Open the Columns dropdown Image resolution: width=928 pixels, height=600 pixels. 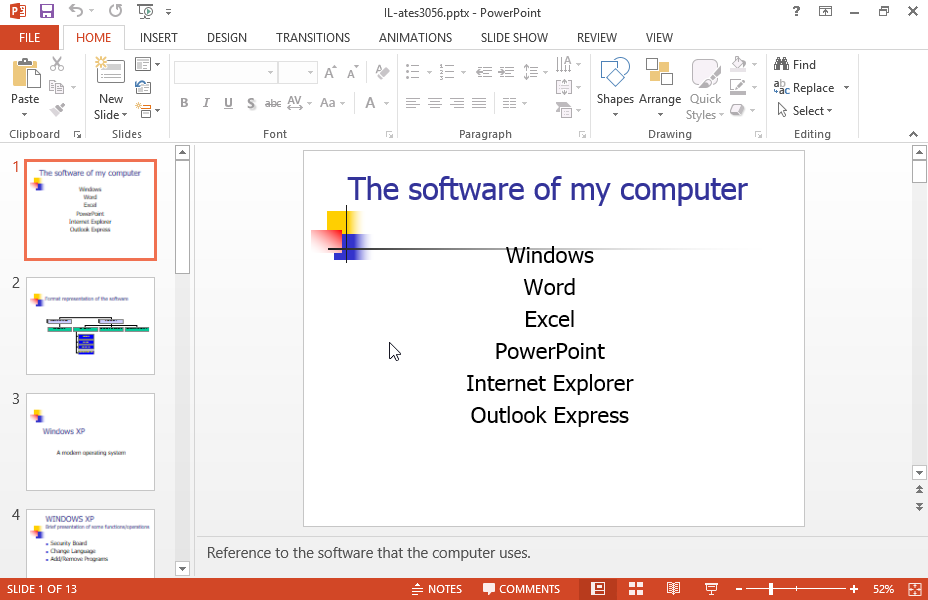click(514, 104)
